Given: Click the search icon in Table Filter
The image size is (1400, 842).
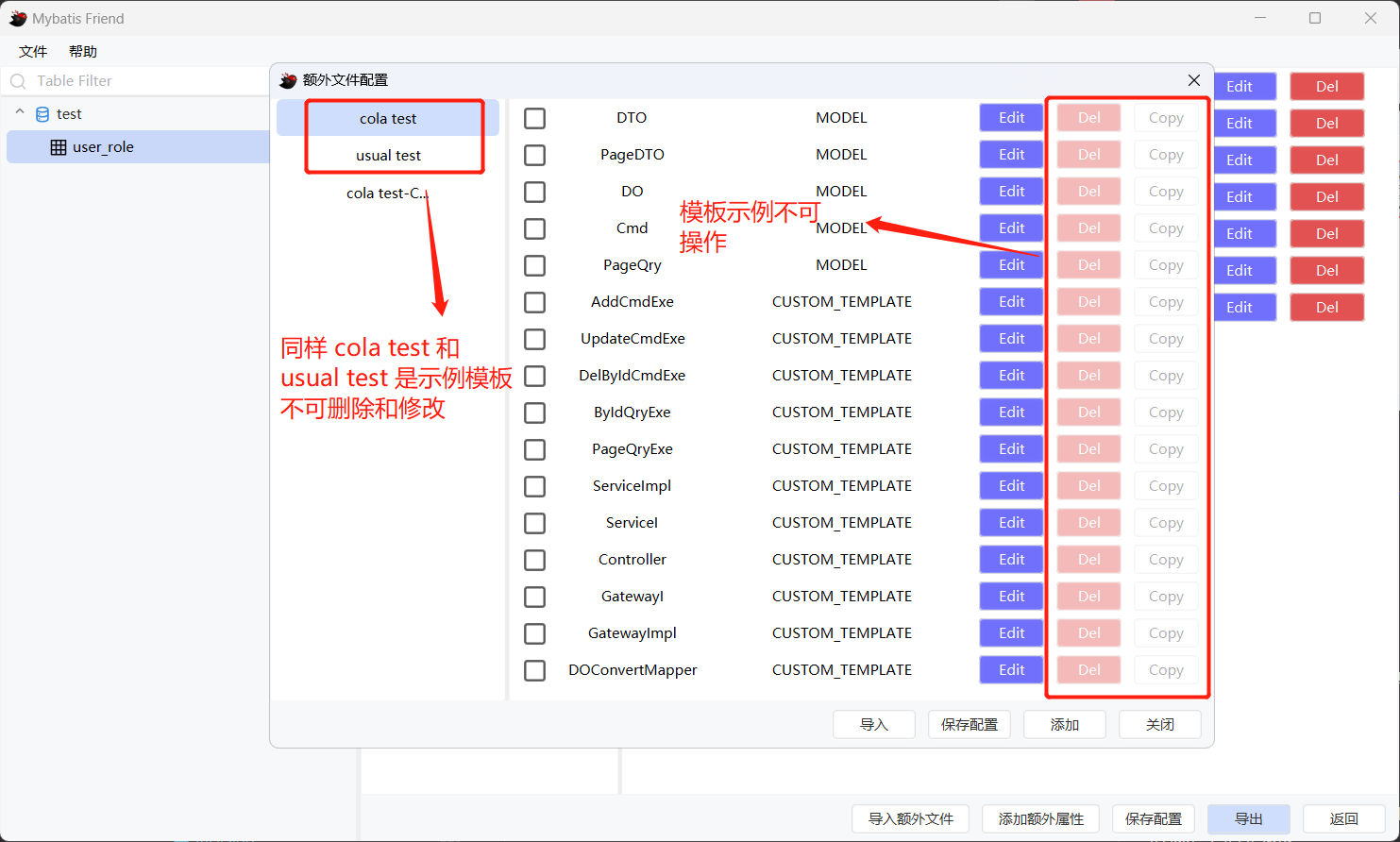Looking at the screenshot, I should (x=18, y=81).
